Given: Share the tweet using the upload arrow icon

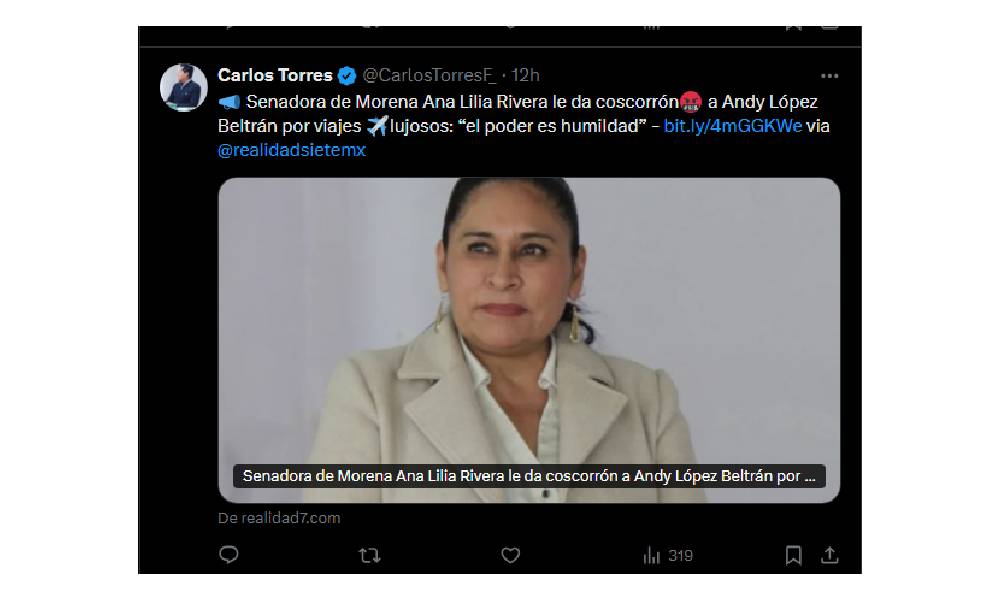Looking at the screenshot, I should [830, 555].
